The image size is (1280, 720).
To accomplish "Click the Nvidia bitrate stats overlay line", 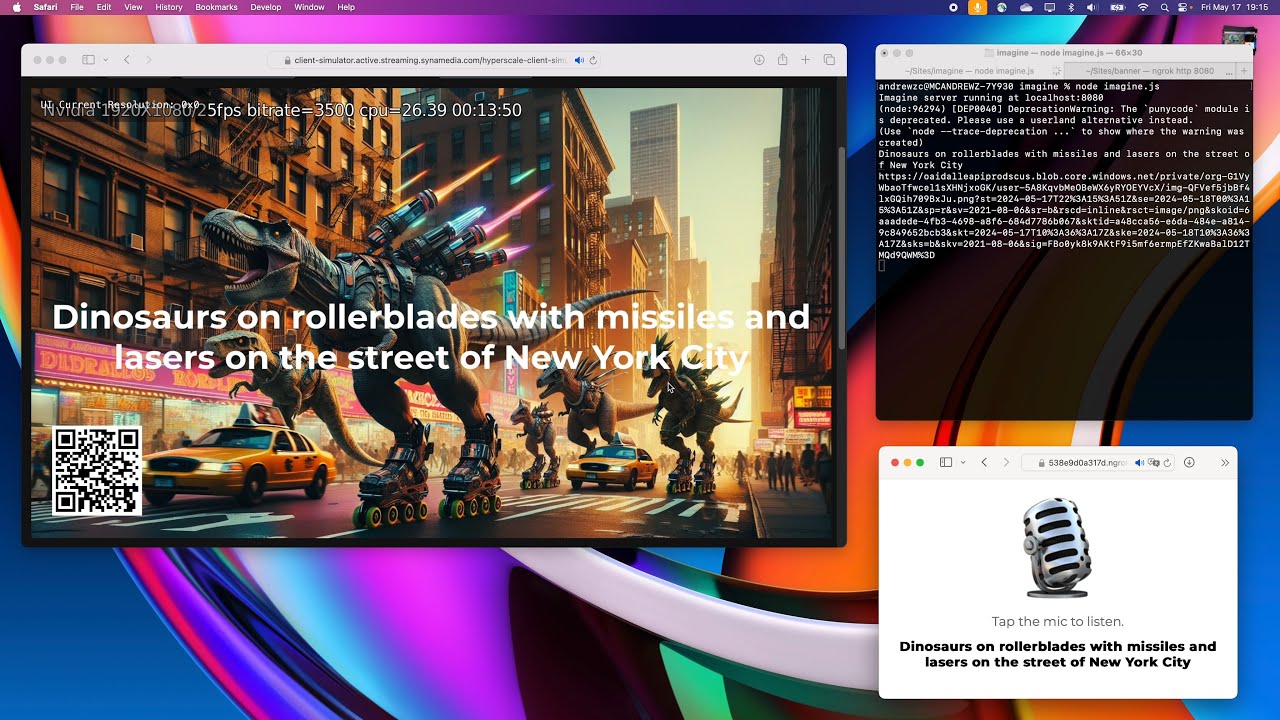I will [x=282, y=110].
